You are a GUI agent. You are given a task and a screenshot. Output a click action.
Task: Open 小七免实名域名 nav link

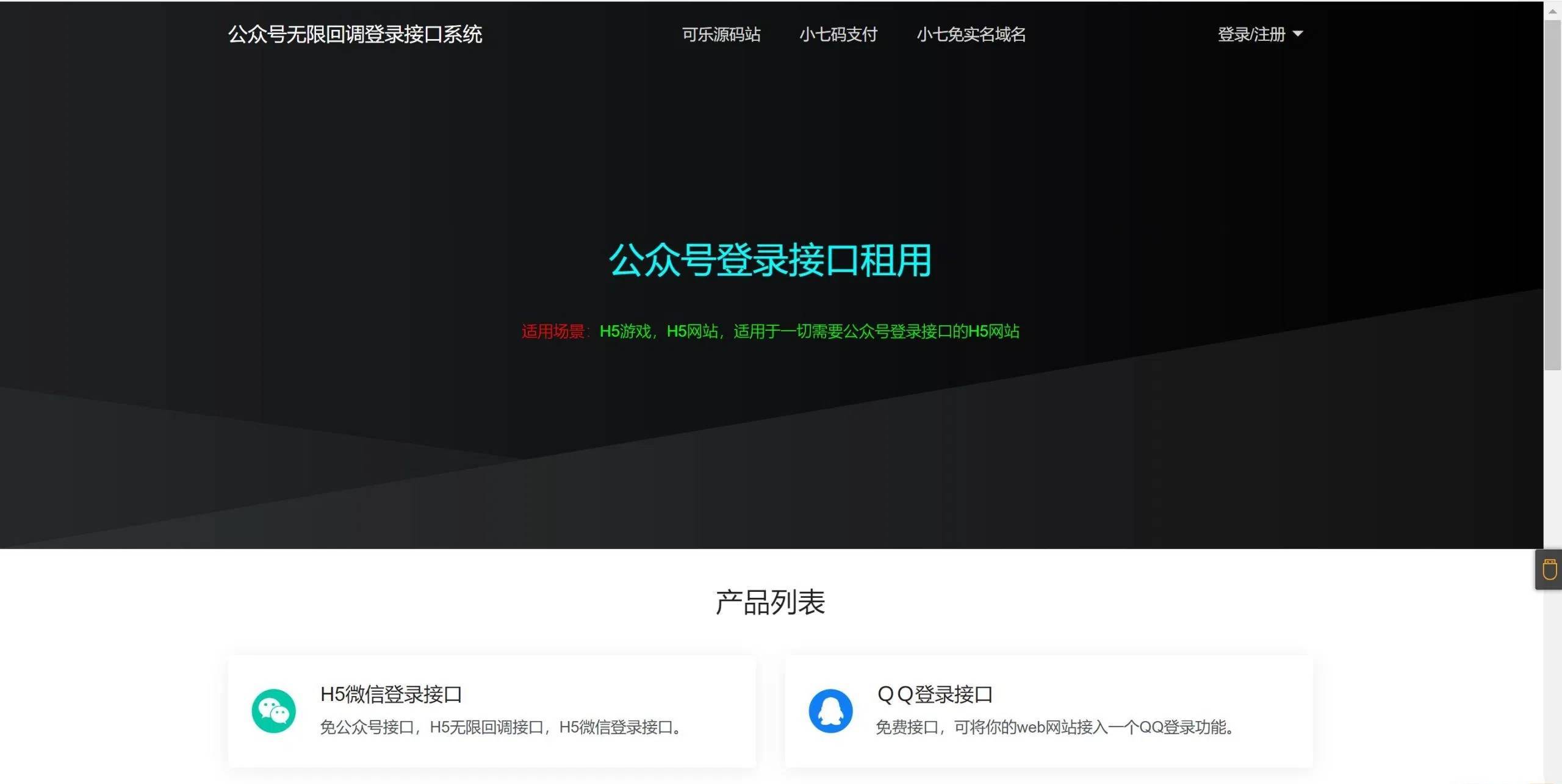tap(971, 34)
